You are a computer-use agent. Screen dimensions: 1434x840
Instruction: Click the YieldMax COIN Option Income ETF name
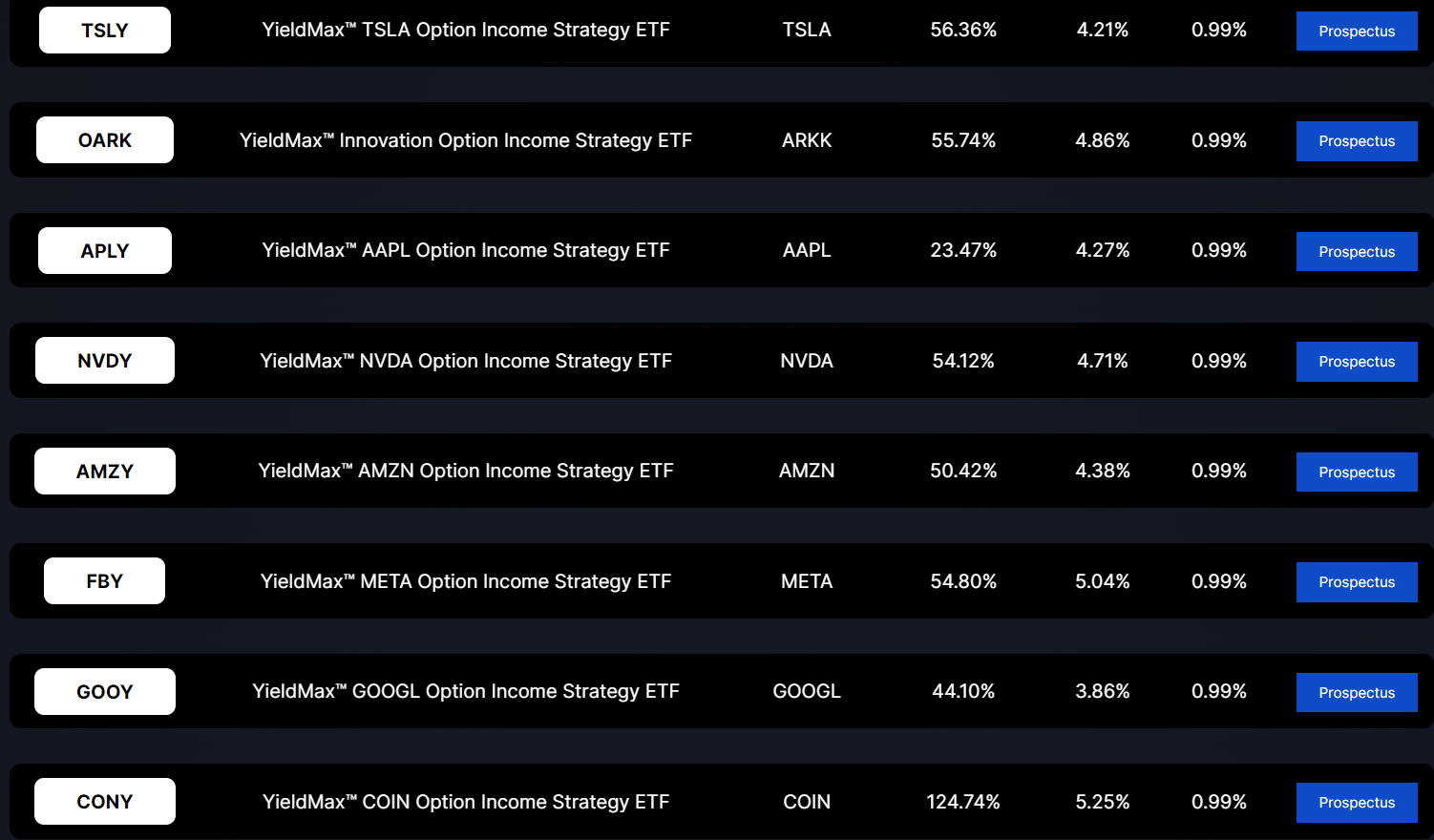(467, 802)
